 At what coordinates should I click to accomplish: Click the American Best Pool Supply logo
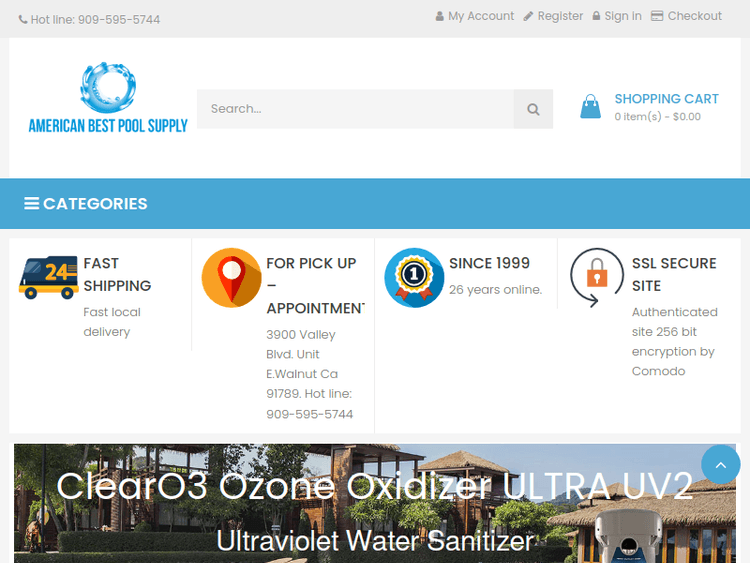click(x=108, y=99)
